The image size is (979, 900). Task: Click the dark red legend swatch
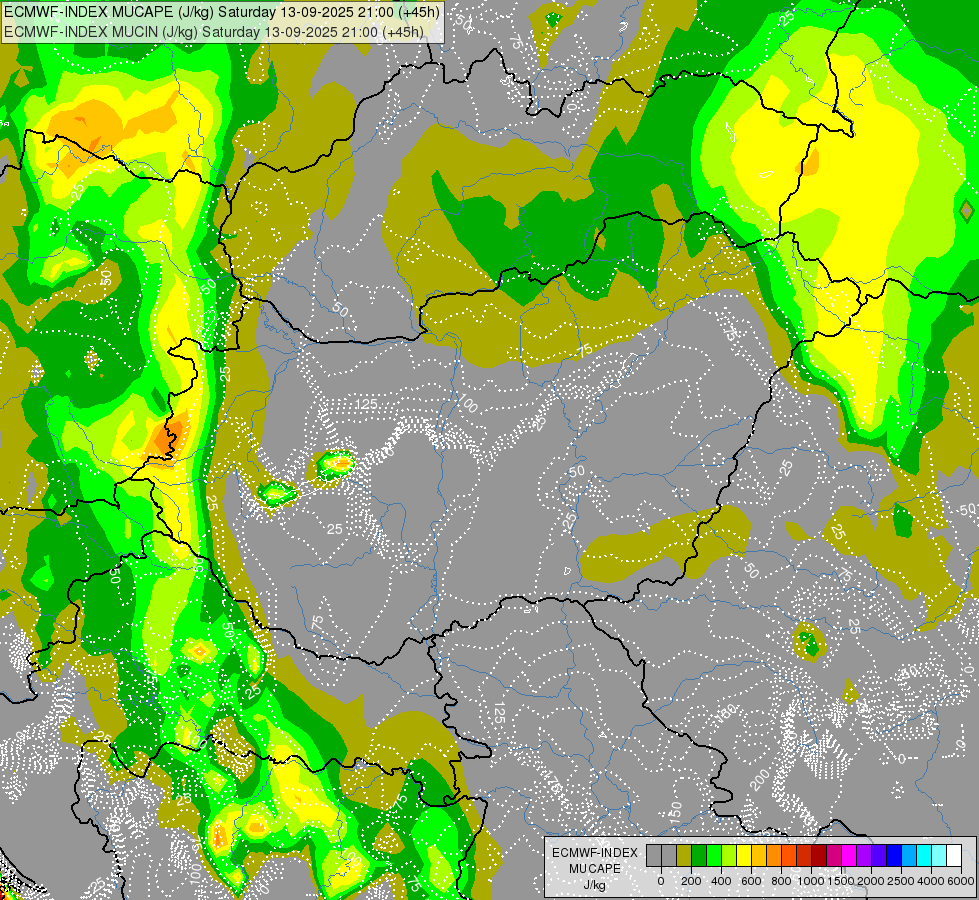819,855
